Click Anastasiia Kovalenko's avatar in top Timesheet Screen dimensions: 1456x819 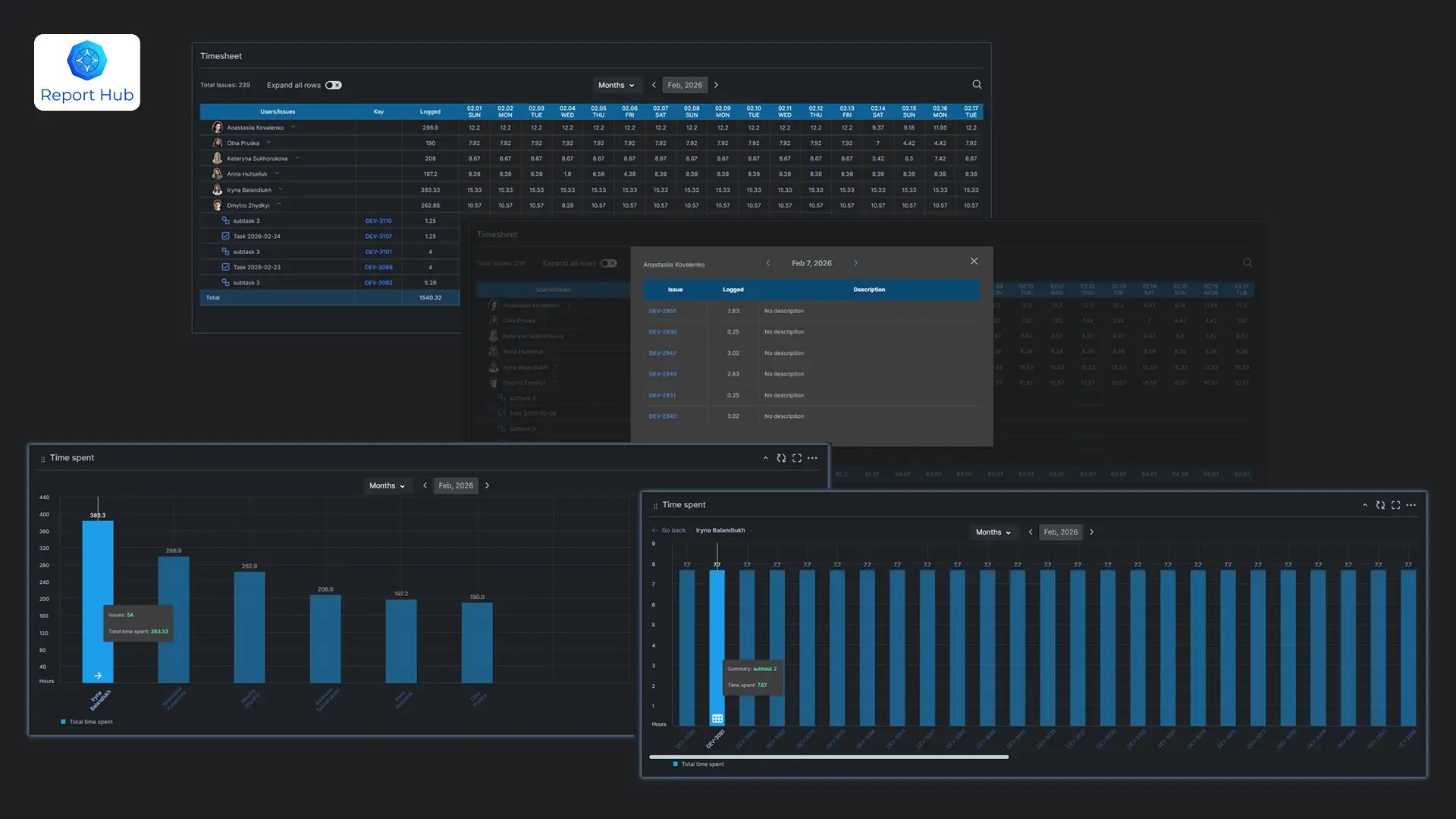(x=218, y=127)
